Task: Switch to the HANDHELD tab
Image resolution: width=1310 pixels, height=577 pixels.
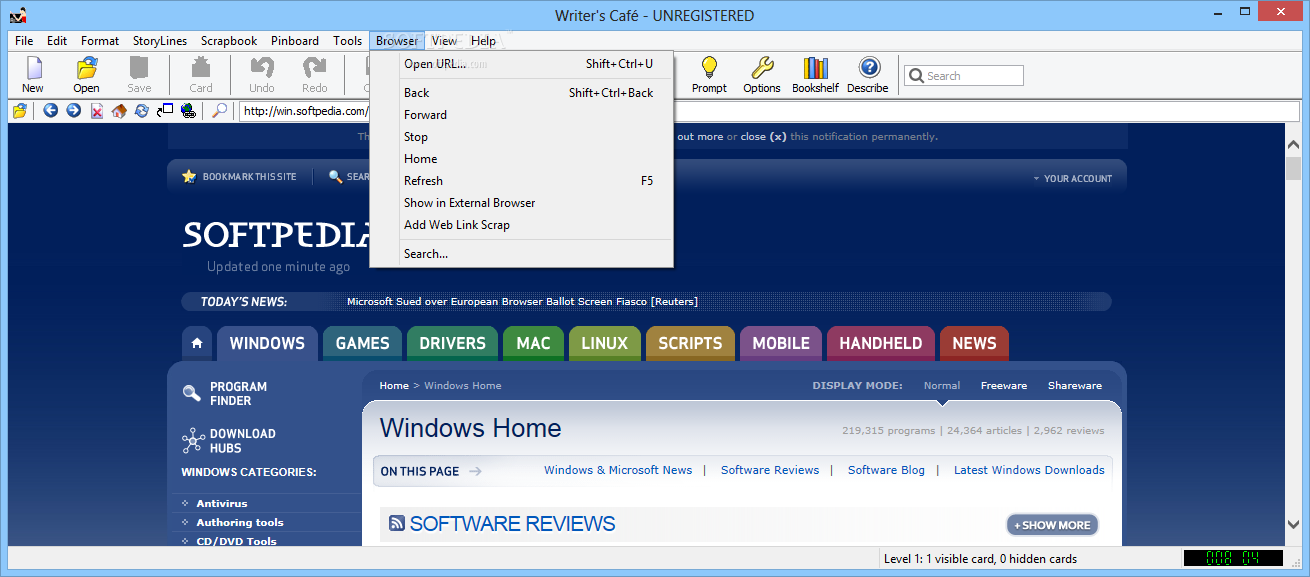Action: [x=881, y=343]
